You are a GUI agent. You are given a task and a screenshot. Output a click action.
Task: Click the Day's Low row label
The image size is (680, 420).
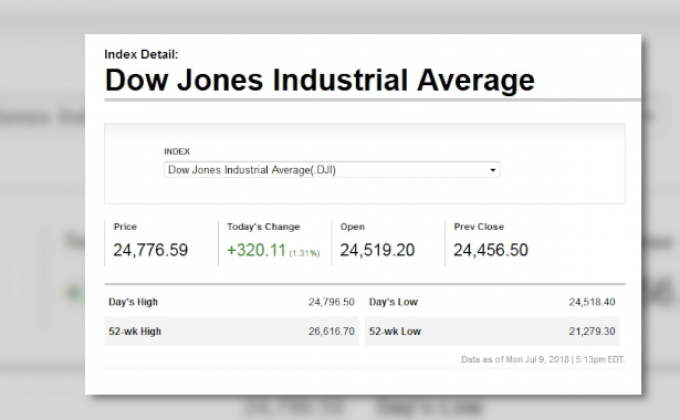click(x=394, y=302)
